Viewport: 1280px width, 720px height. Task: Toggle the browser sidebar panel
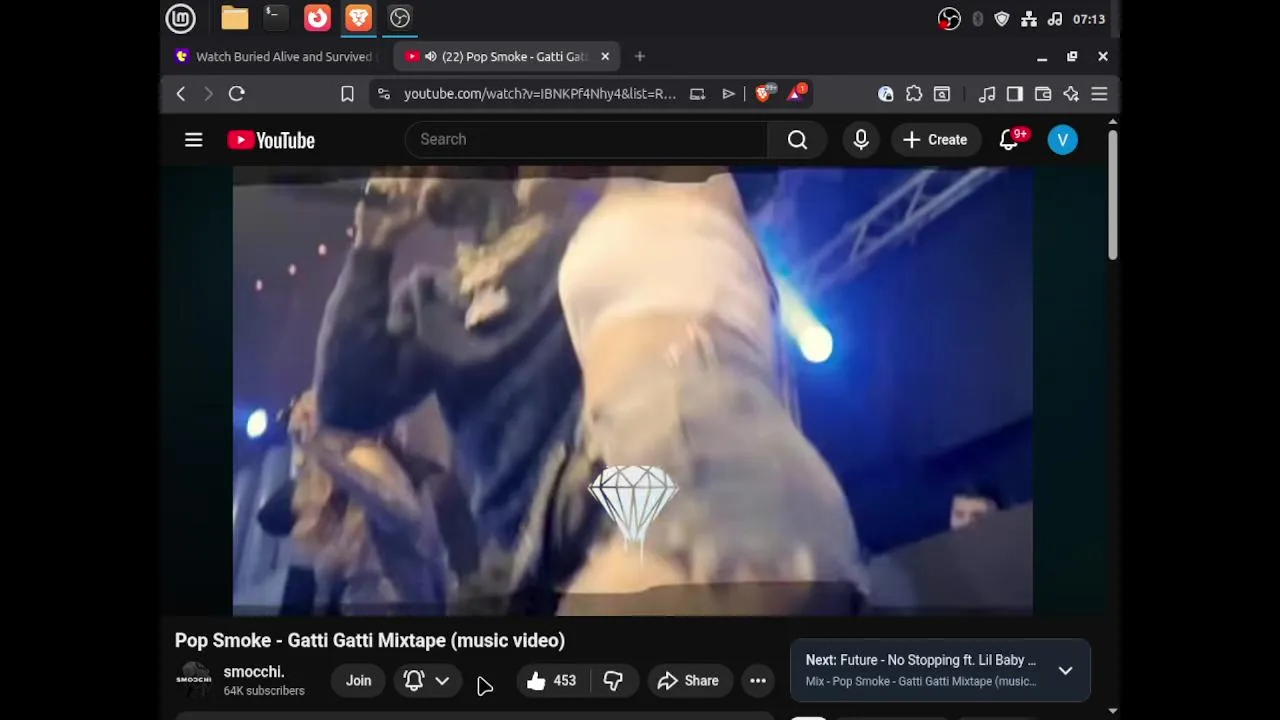tap(1015, 94)
